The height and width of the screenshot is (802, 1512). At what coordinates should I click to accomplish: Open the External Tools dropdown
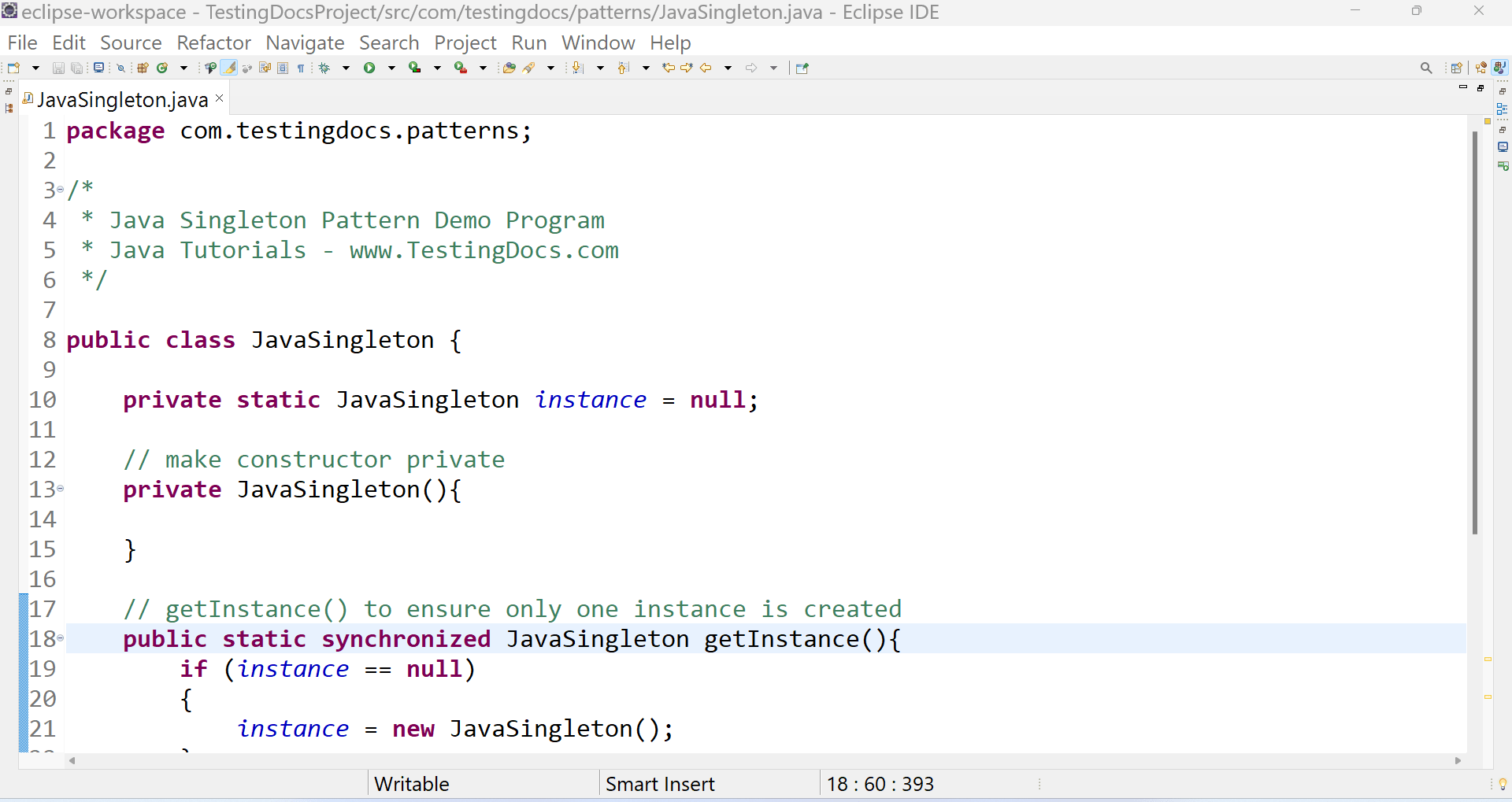(482, 68)
